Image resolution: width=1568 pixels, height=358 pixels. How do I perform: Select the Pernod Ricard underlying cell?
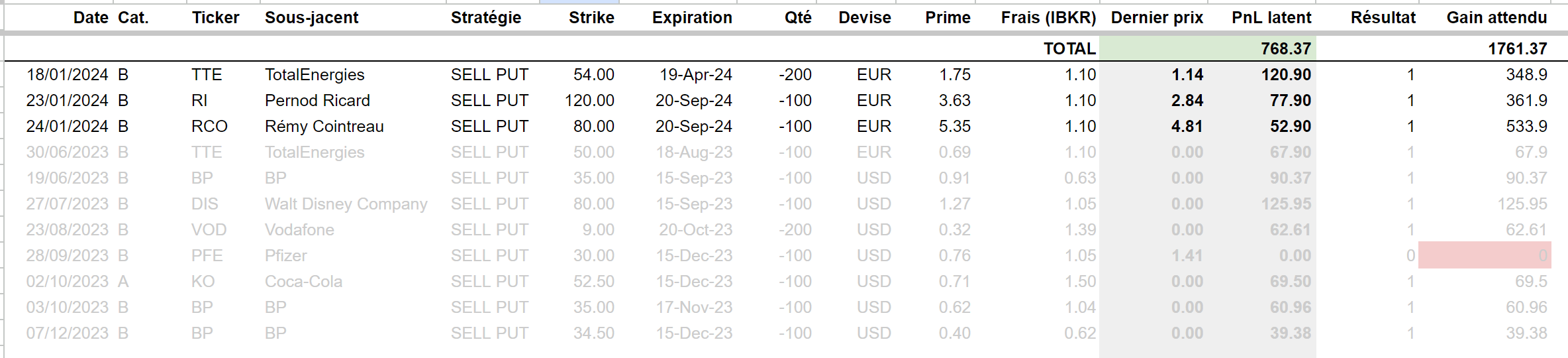[x=317, y=101]
